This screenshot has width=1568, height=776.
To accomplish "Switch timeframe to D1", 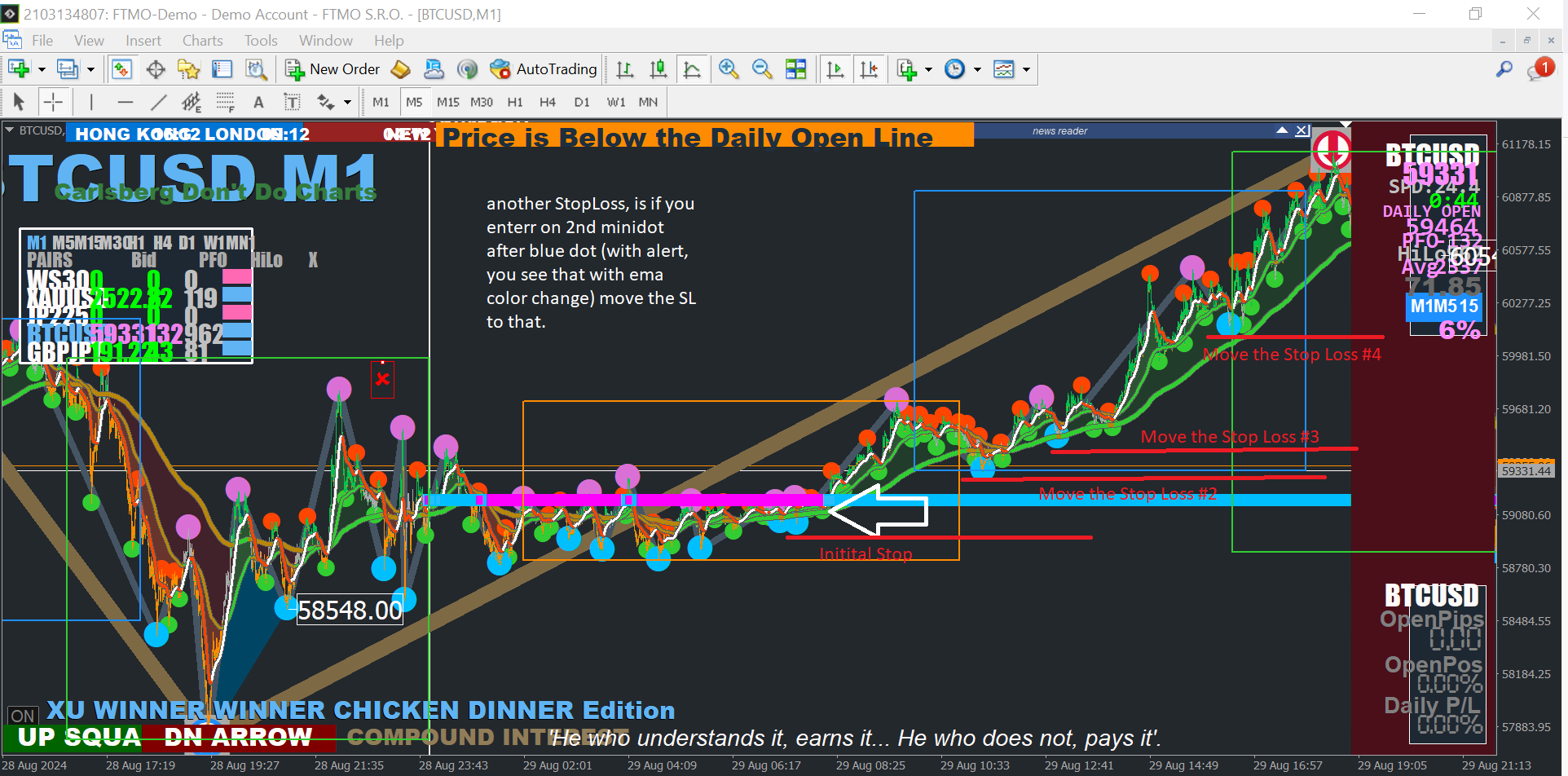I will pos(582,102).
